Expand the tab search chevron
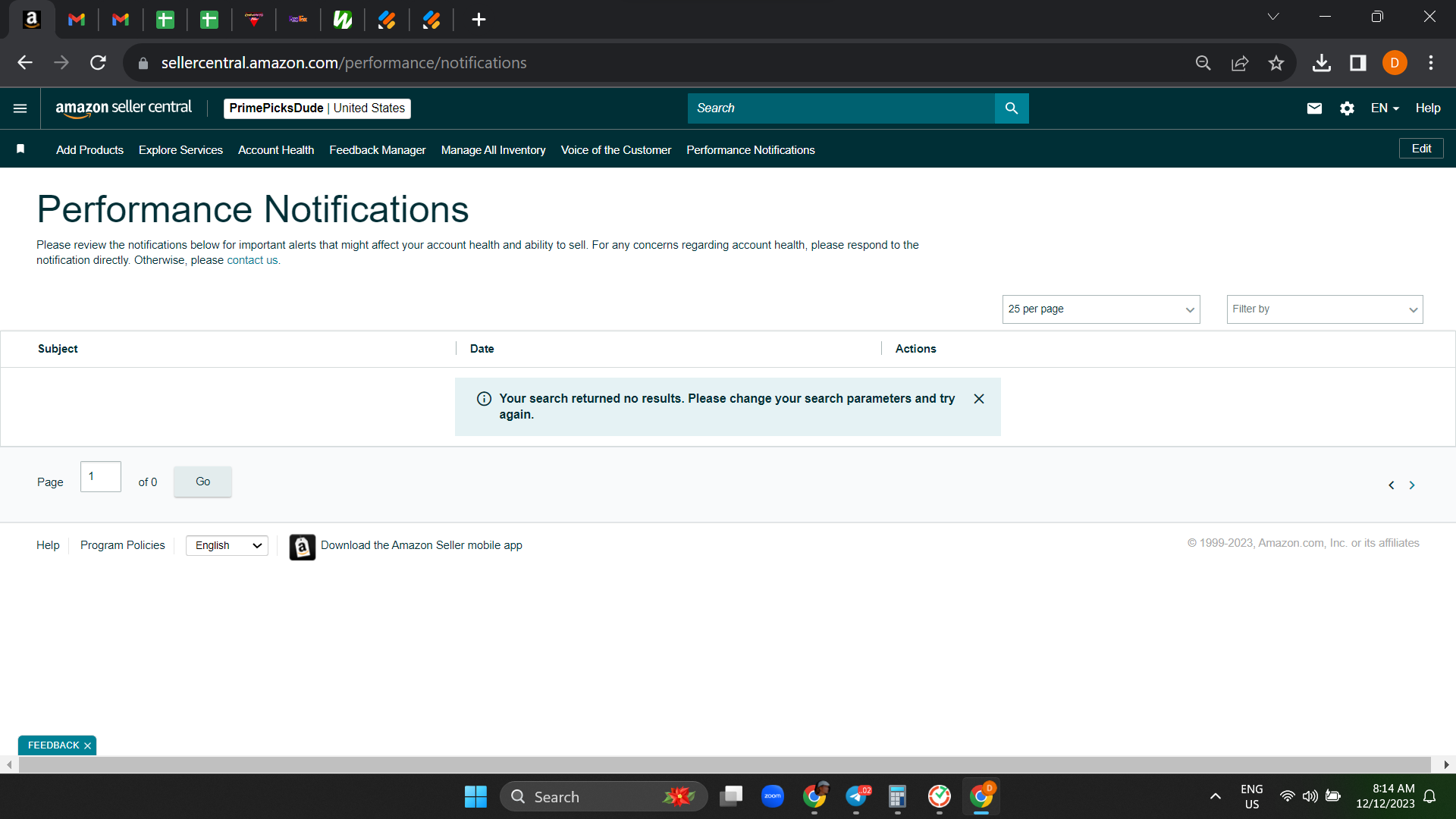Image resolution: width=1456 pixels, height=819 pixels. 1273,17
